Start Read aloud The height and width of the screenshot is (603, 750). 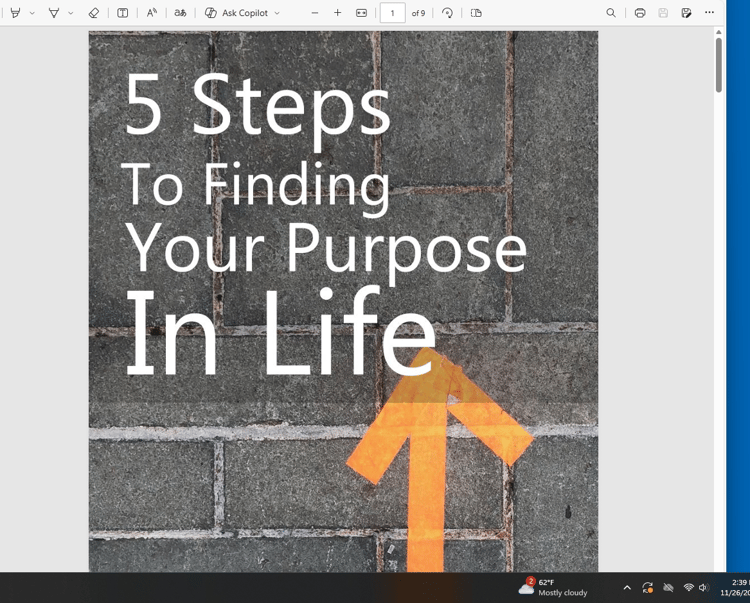click(x=152, y=13)
